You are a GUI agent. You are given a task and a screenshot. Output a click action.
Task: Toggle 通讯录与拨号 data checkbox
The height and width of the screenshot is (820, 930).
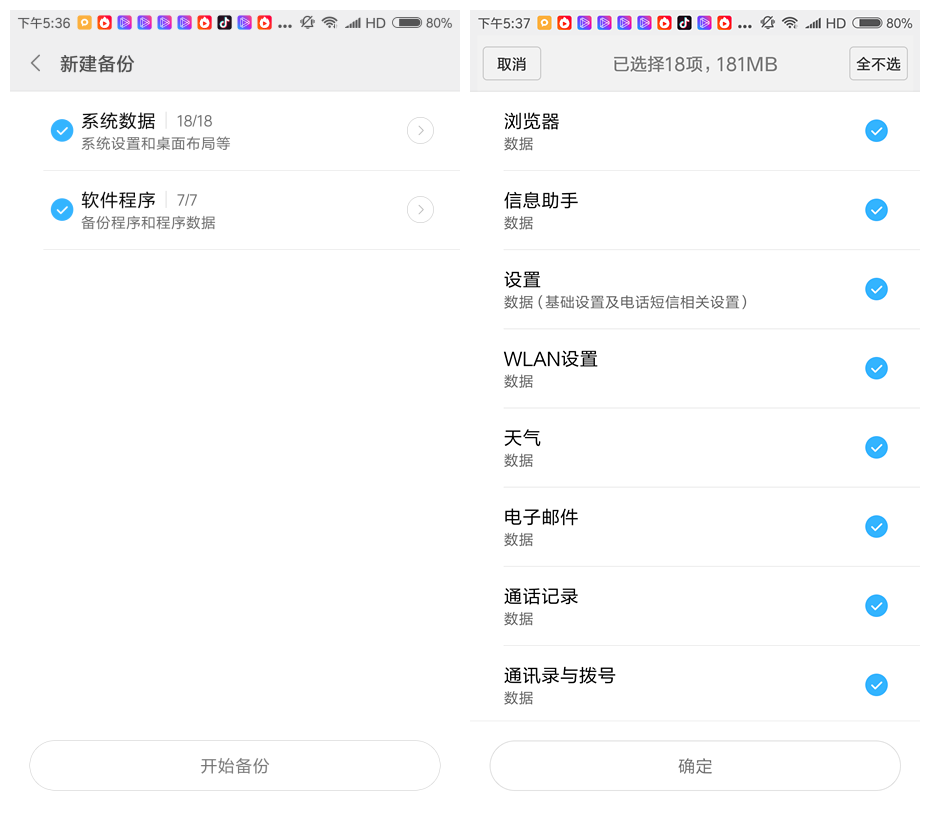[876, 685]
